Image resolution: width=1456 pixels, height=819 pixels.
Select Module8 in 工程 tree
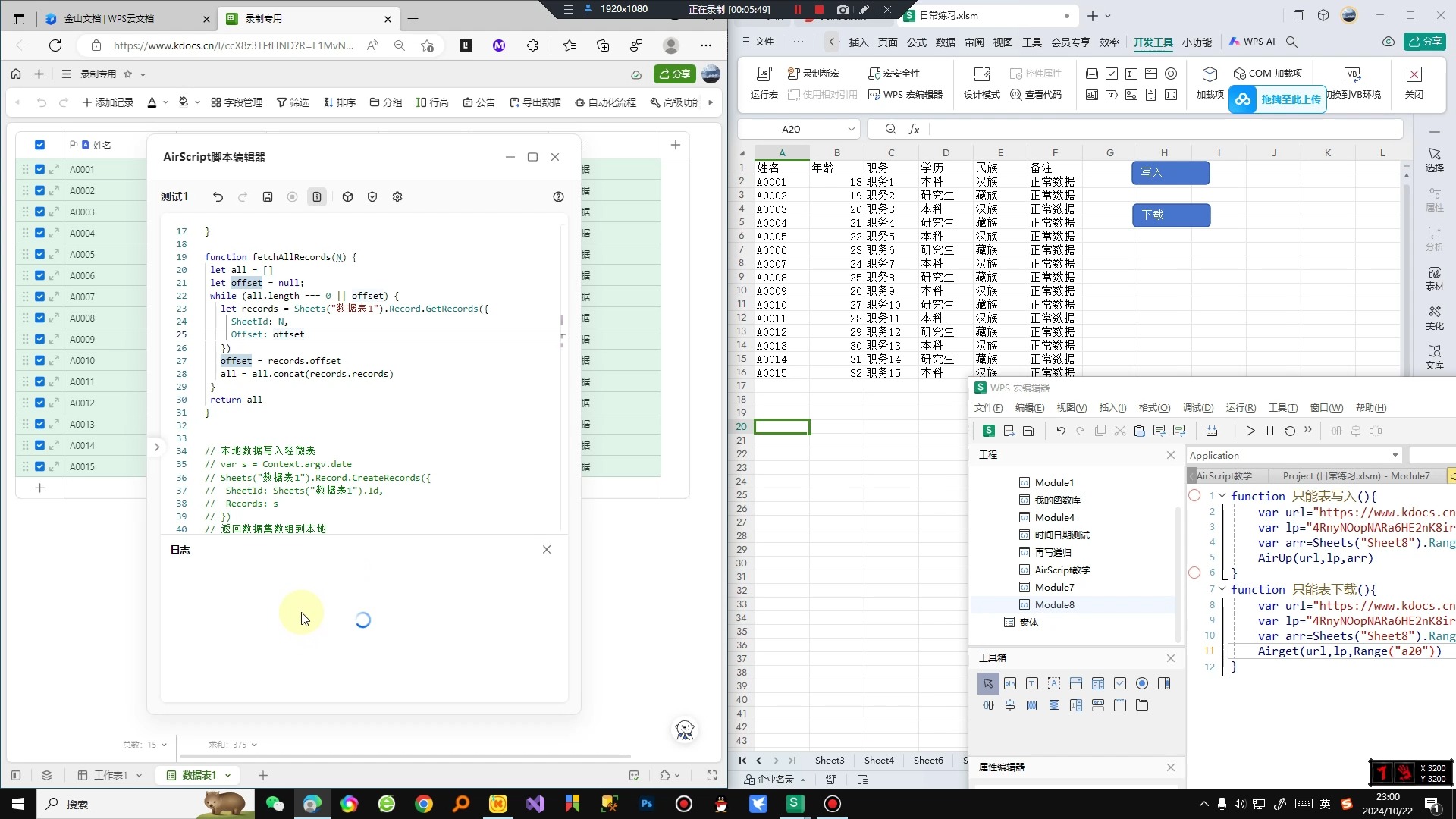[1054, 604]
